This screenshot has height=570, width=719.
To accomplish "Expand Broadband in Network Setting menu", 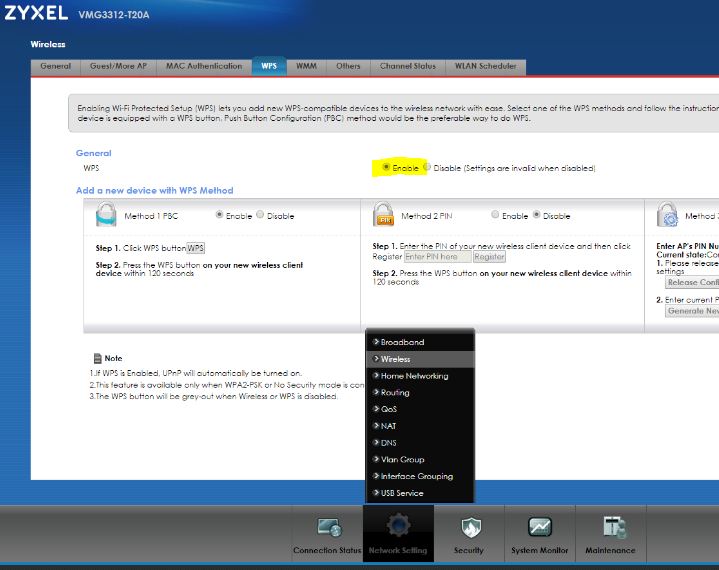I will click(x=402, y=342).
